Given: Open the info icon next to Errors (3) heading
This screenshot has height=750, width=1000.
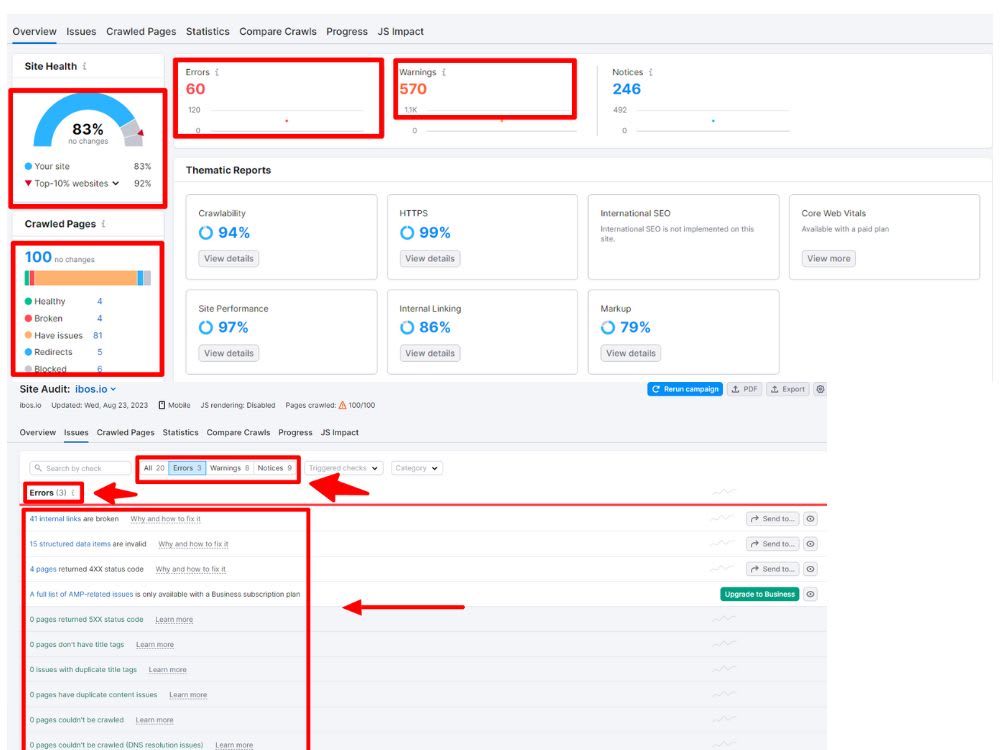Looking at the screenshot, I should [x=73, y=493].
